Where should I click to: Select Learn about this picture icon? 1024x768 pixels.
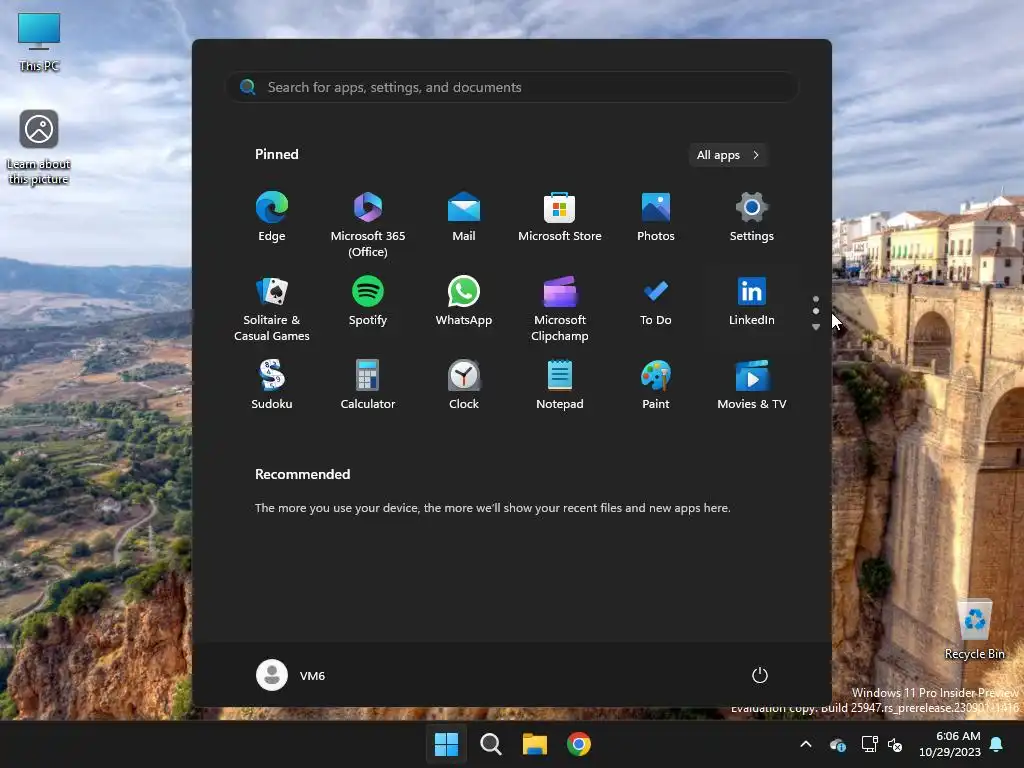pyautogui.click(x=39, y=148)
